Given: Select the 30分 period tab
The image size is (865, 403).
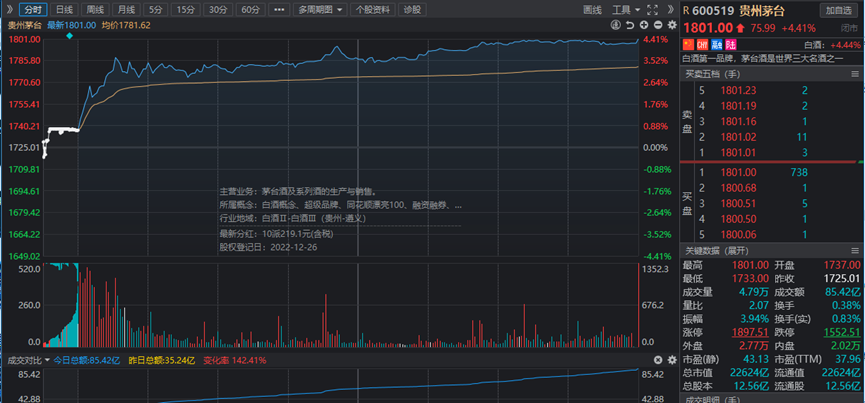Looking at the screenshot, I should point(218,9).
